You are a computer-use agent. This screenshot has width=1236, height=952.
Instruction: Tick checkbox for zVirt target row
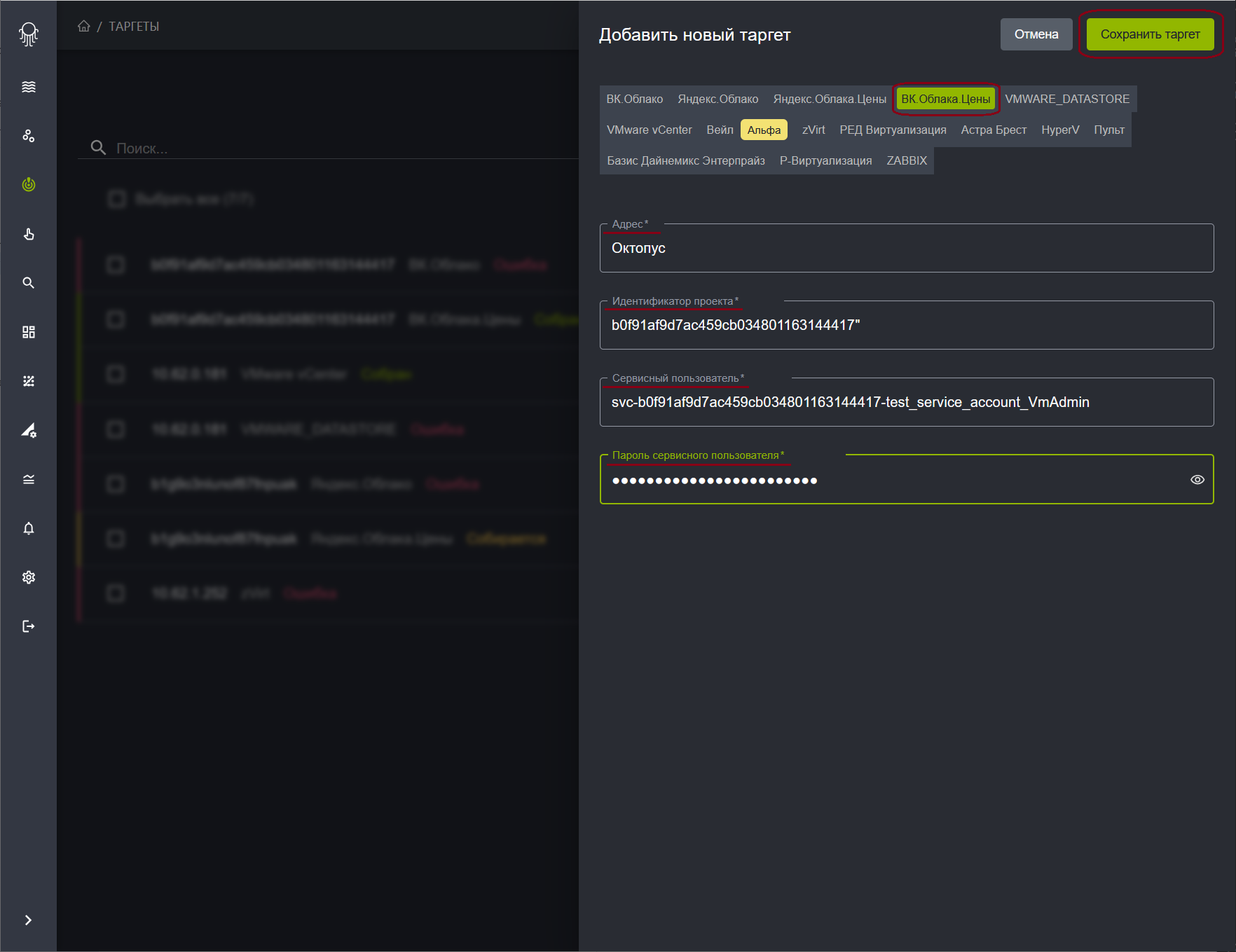click(116, 593)
